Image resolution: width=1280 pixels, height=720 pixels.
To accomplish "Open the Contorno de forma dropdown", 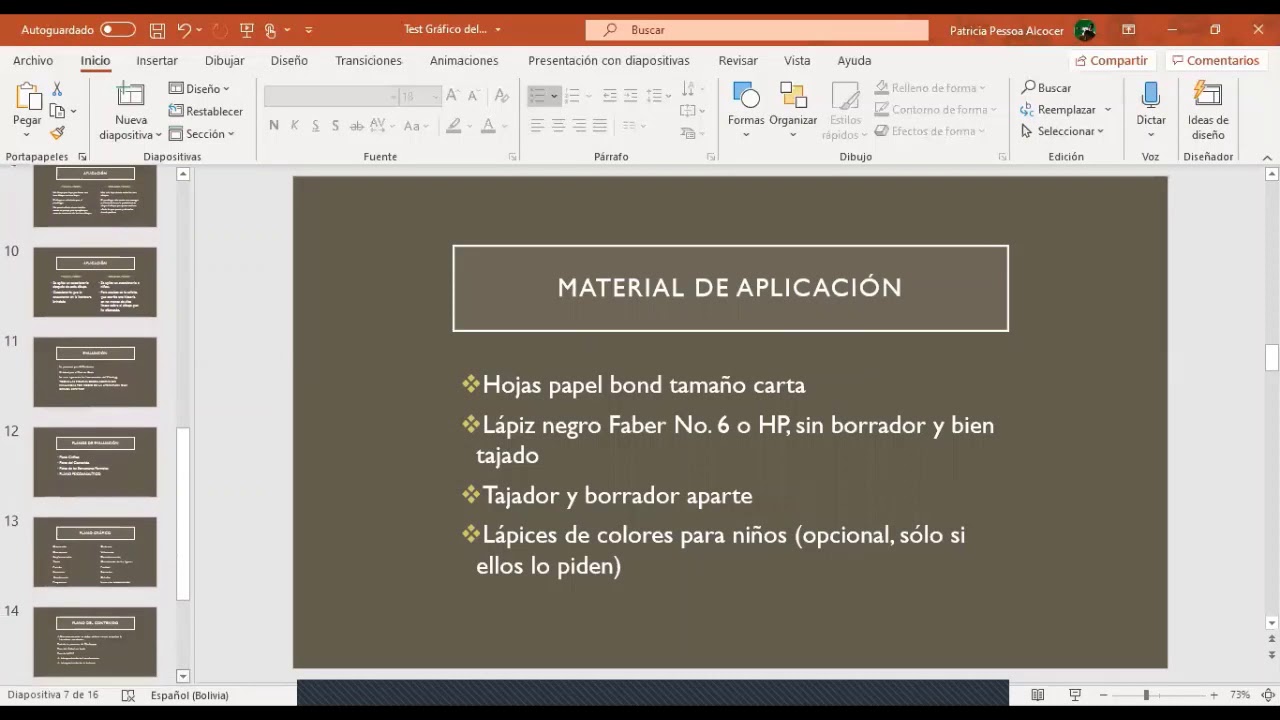I will 936,110.
